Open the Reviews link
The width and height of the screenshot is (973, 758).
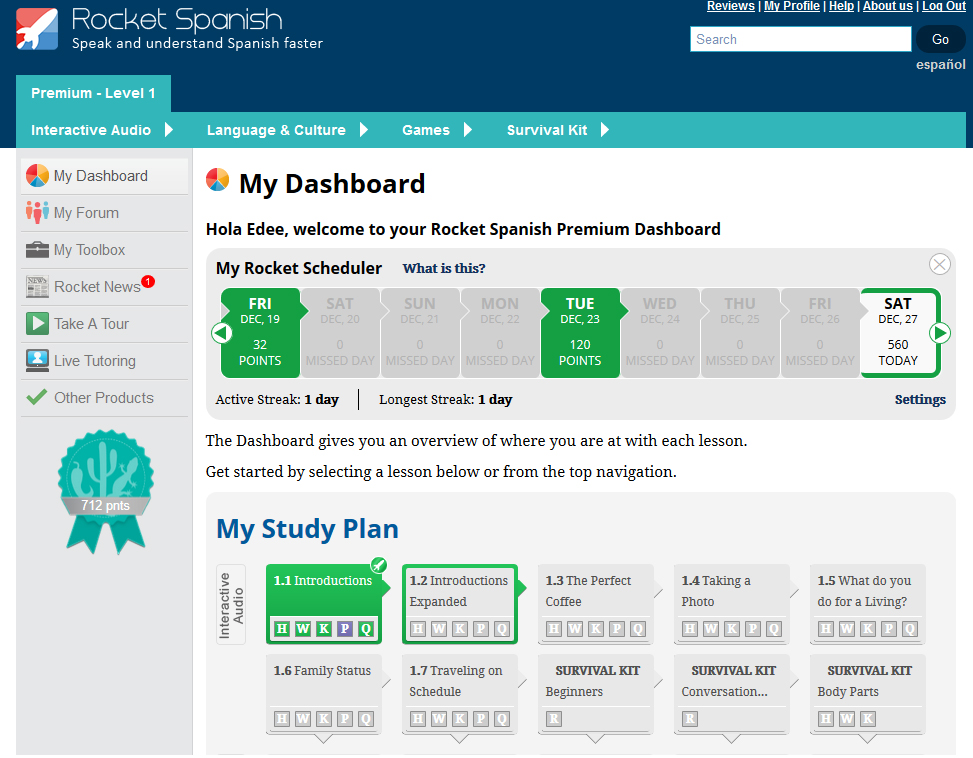tap(730, 6)
